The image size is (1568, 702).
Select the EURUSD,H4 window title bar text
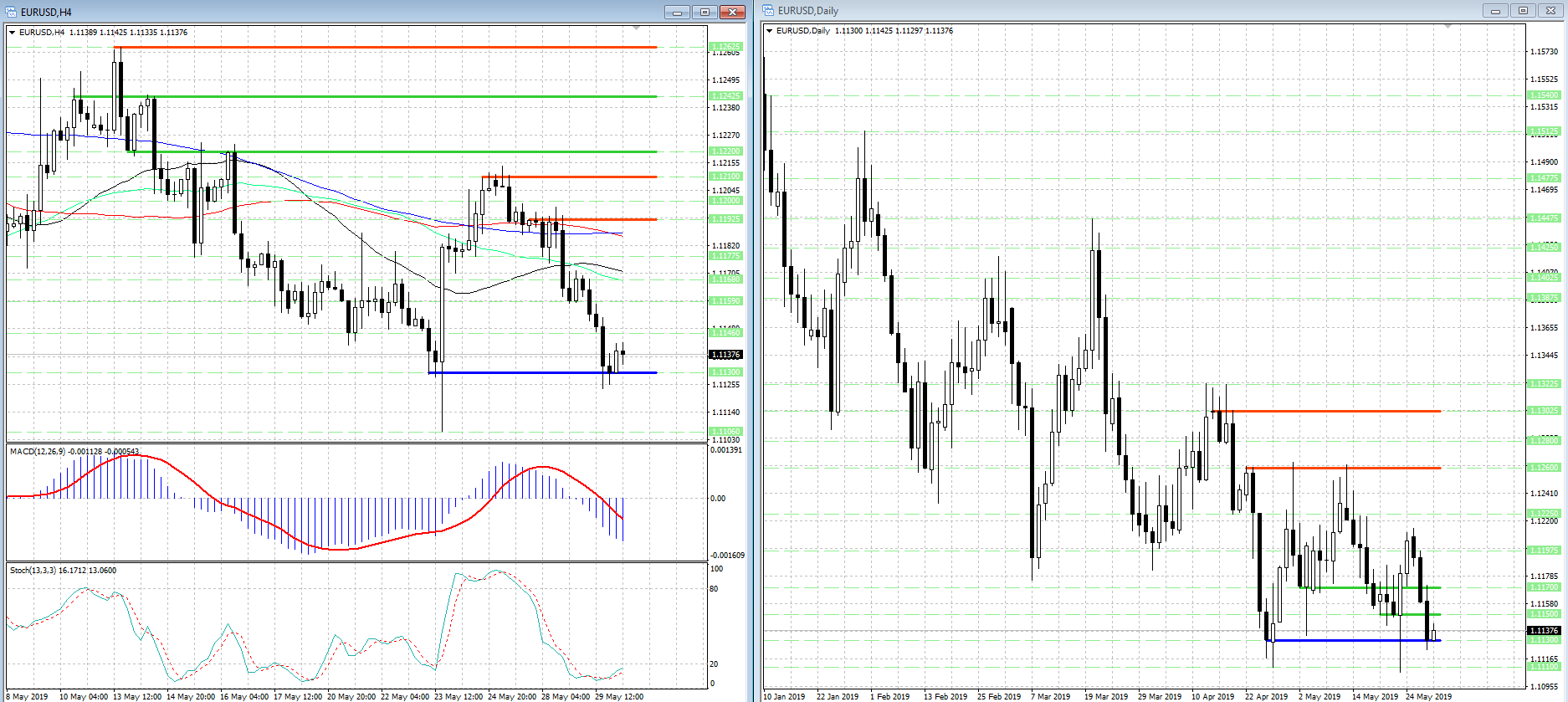click(x=46, y=13)
